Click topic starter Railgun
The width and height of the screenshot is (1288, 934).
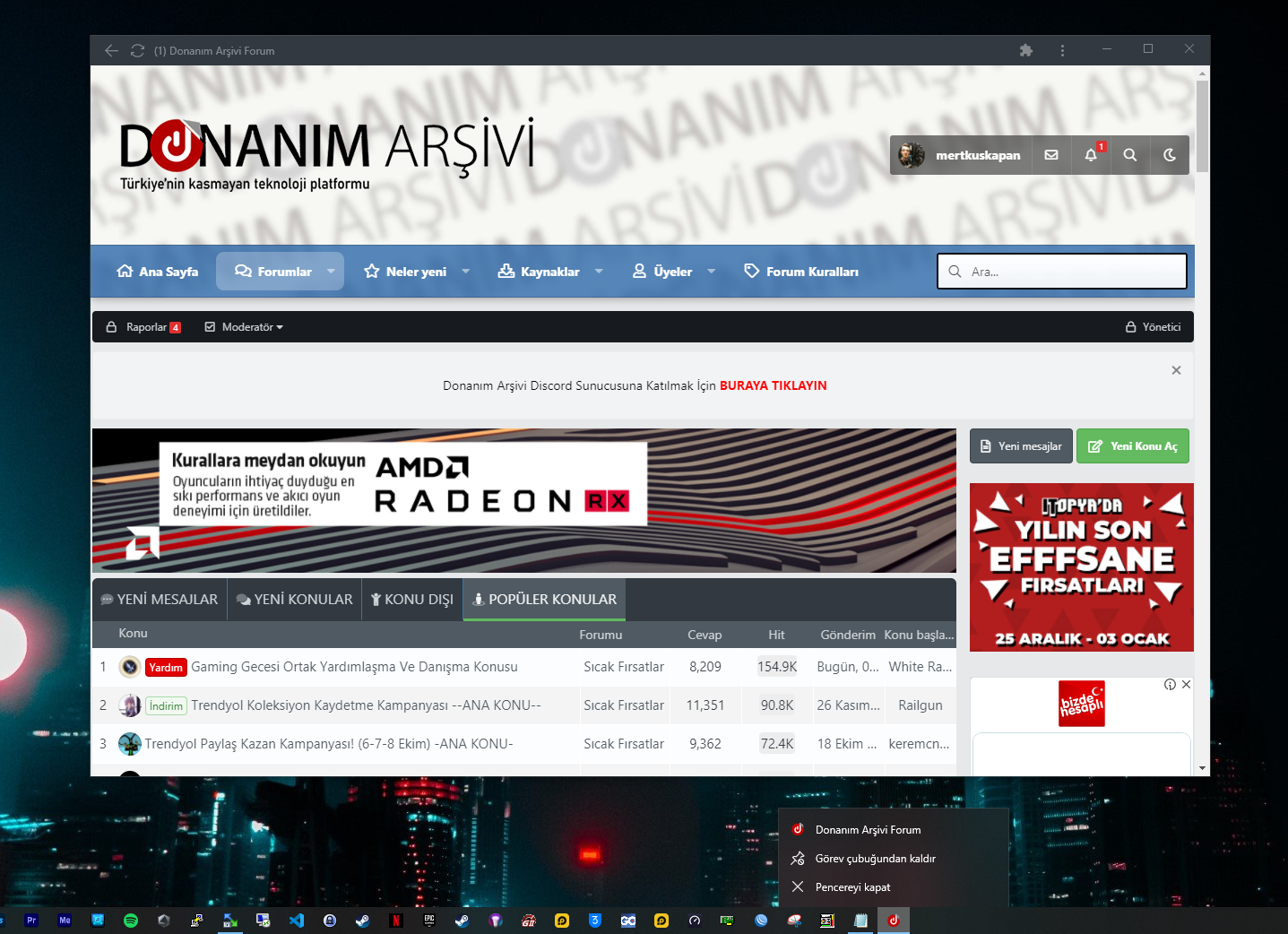921,705
